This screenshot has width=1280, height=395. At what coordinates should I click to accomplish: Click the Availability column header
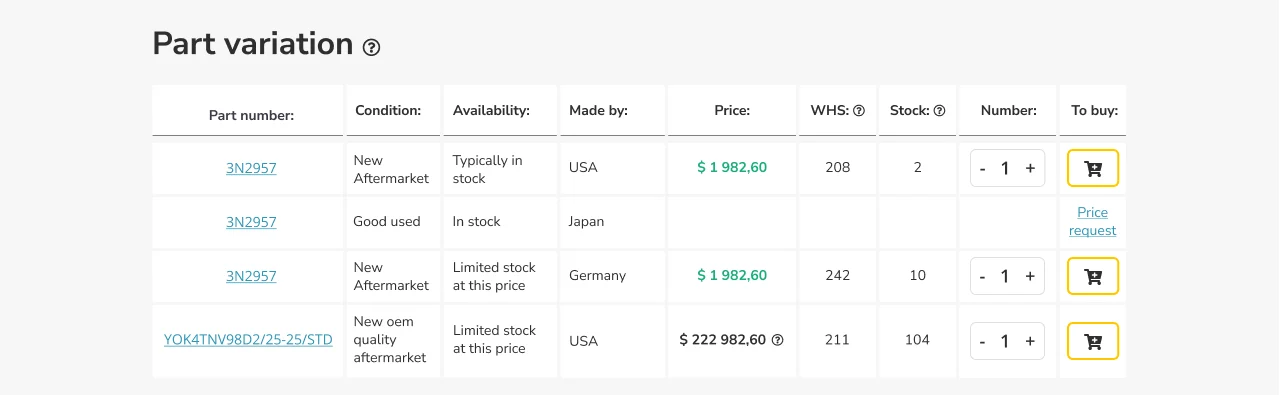491,111
